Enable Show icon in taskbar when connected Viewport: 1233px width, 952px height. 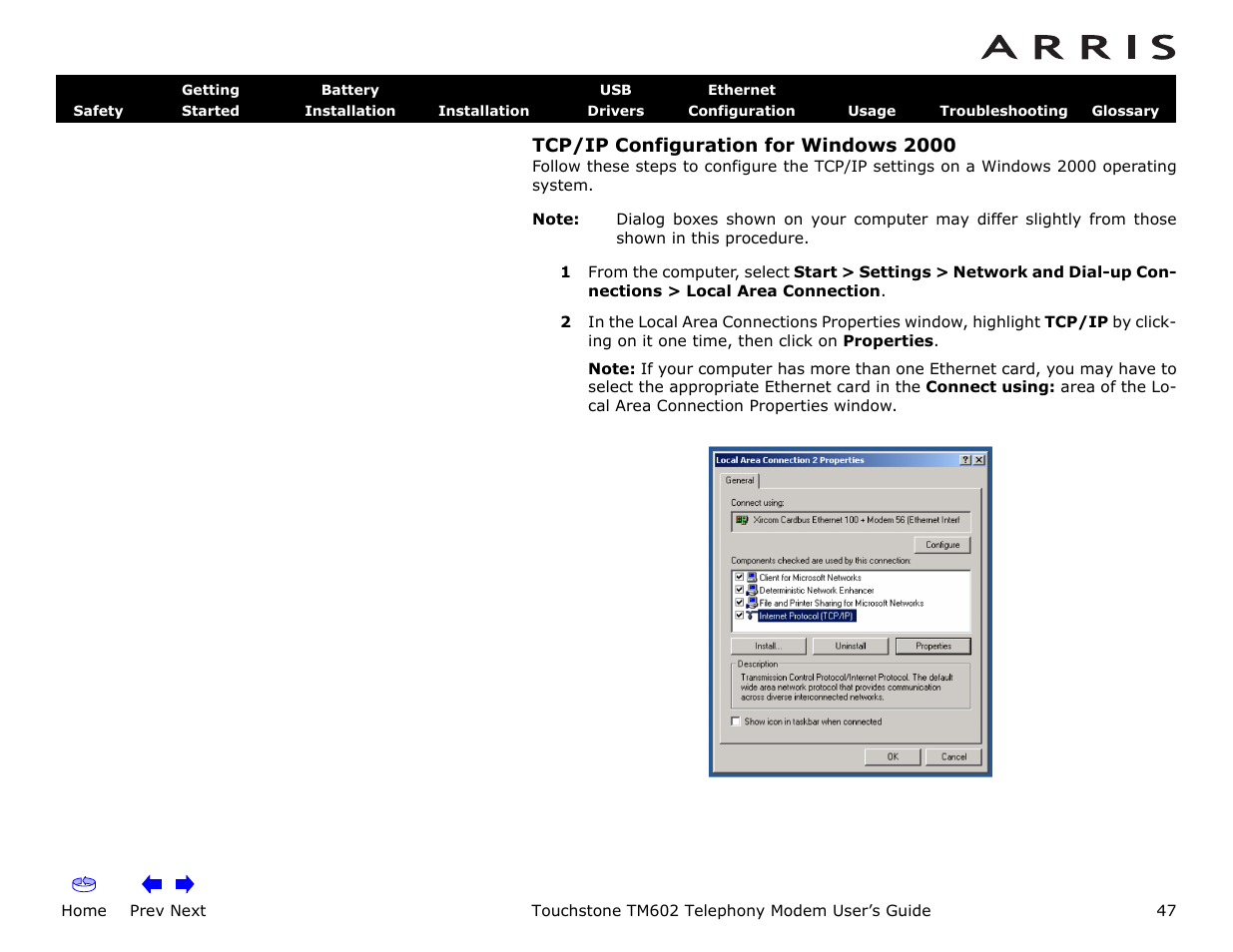[736, 721]
